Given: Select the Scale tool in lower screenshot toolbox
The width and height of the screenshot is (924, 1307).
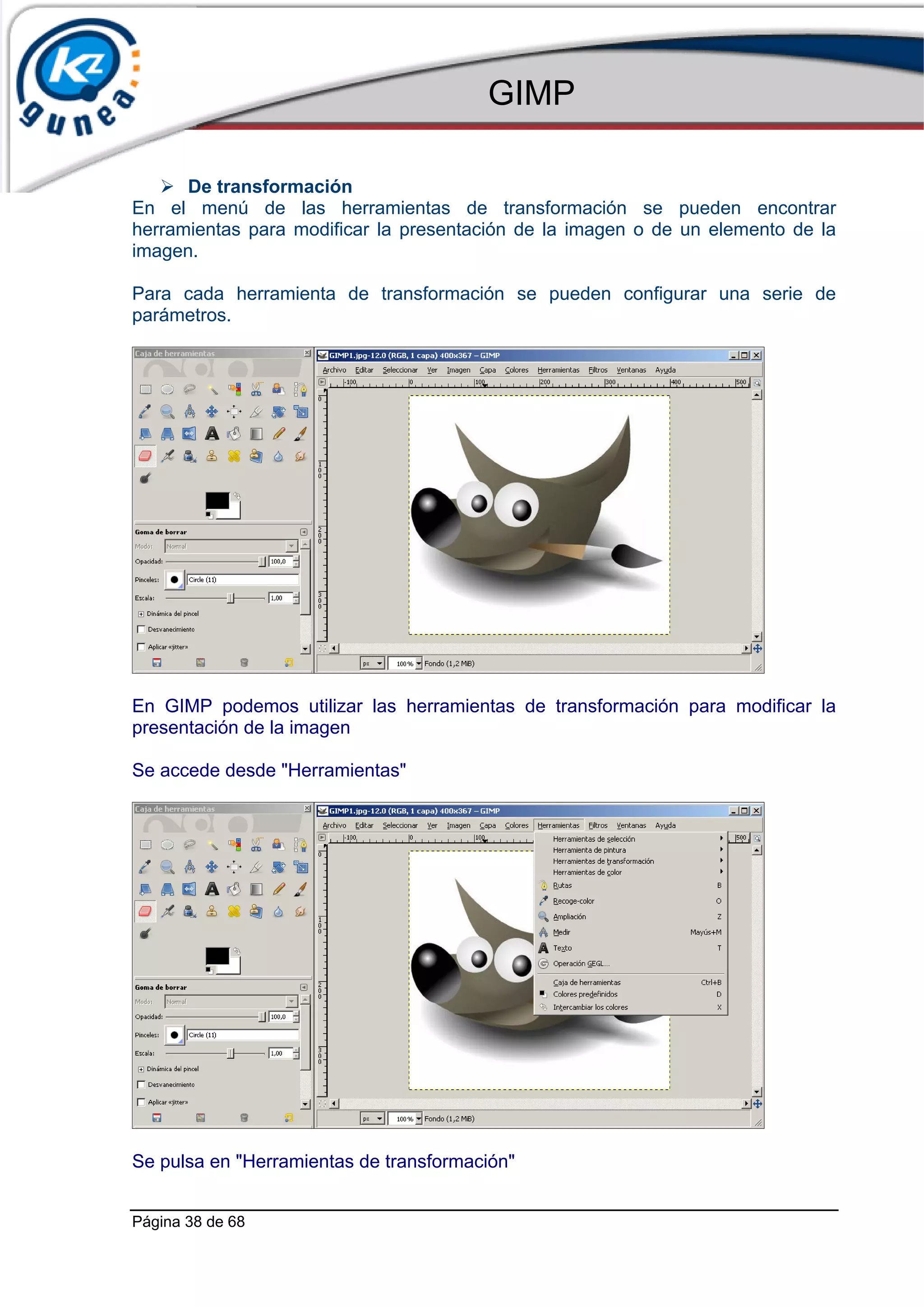Looking at the screenshot, I should click(300, 867).
